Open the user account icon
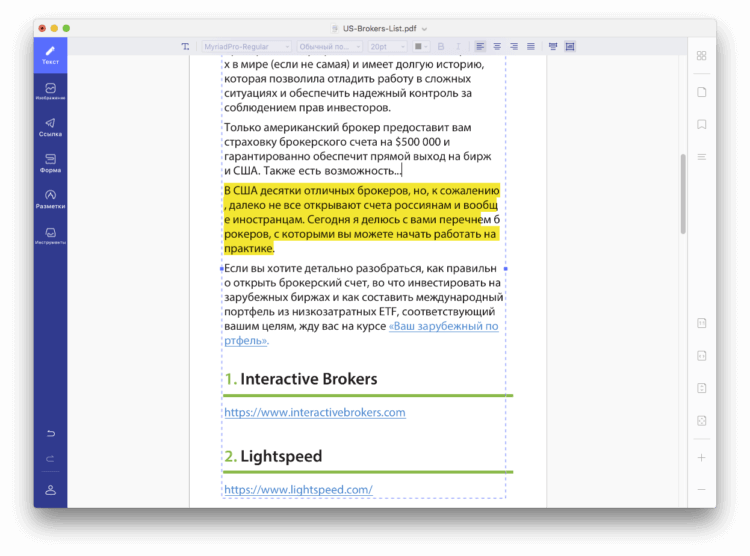 [50, 490]
